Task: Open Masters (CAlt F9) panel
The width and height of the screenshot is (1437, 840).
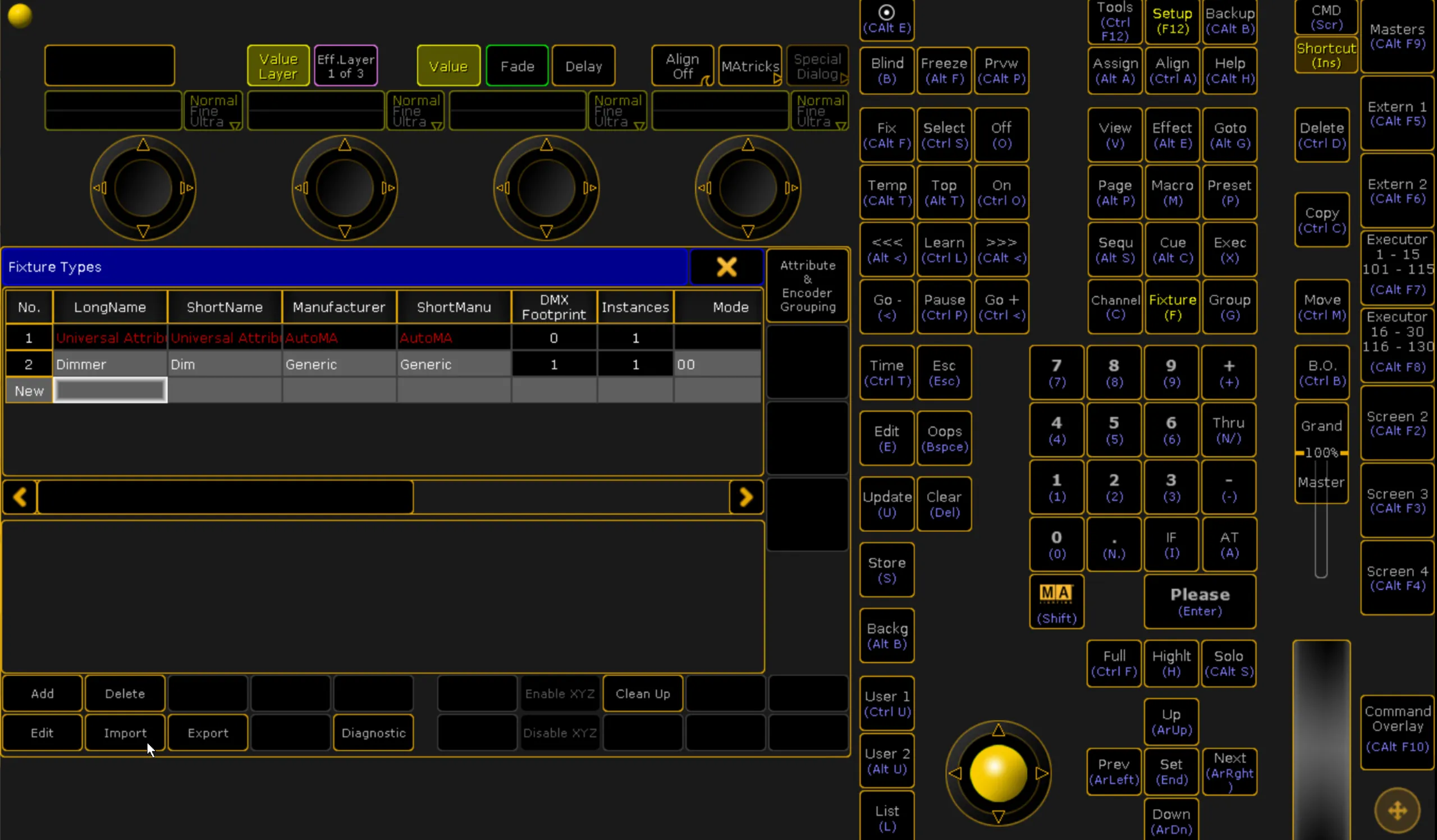Action: (x=1397, y=36)
